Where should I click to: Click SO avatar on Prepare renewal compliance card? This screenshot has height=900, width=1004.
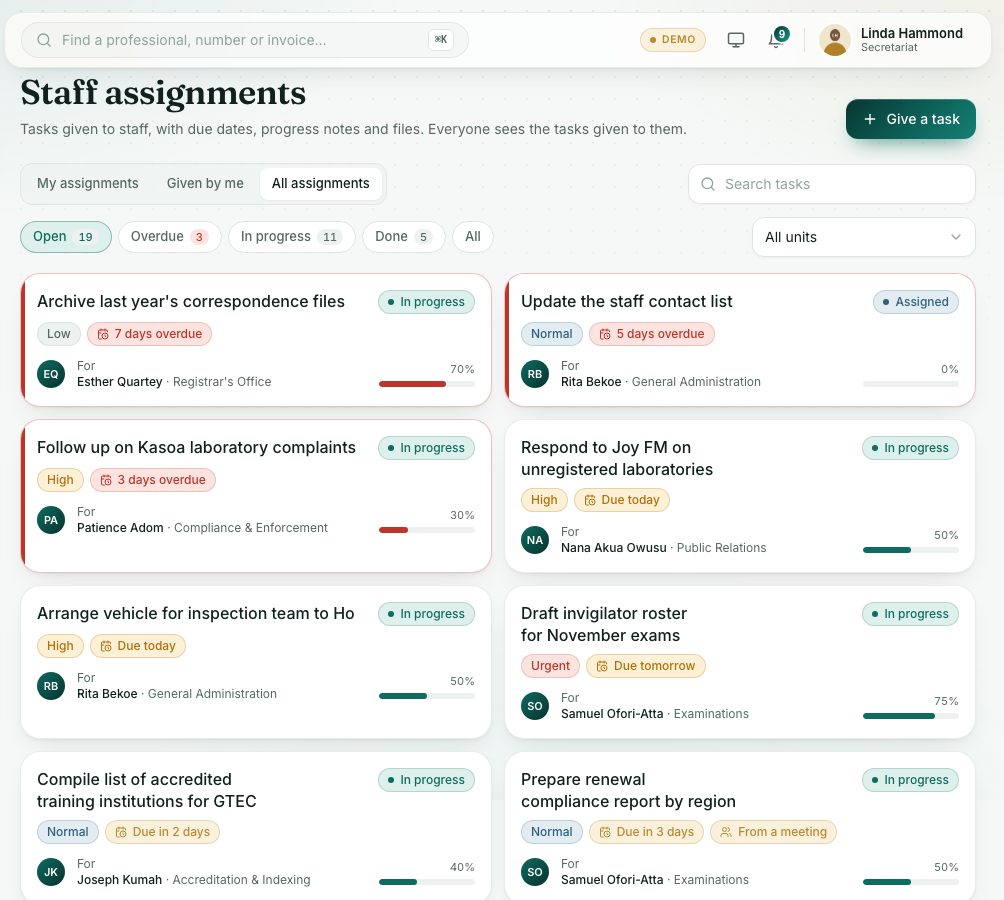click(x=535, y=872)
